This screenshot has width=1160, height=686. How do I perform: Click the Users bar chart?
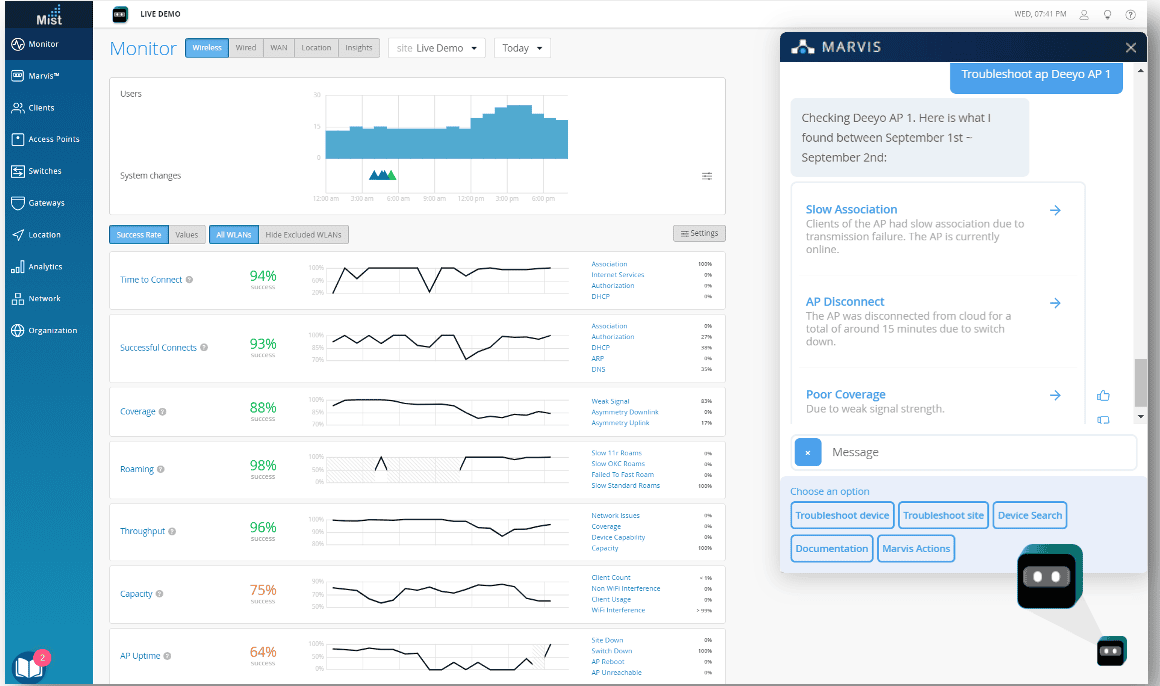coord(447,132)
